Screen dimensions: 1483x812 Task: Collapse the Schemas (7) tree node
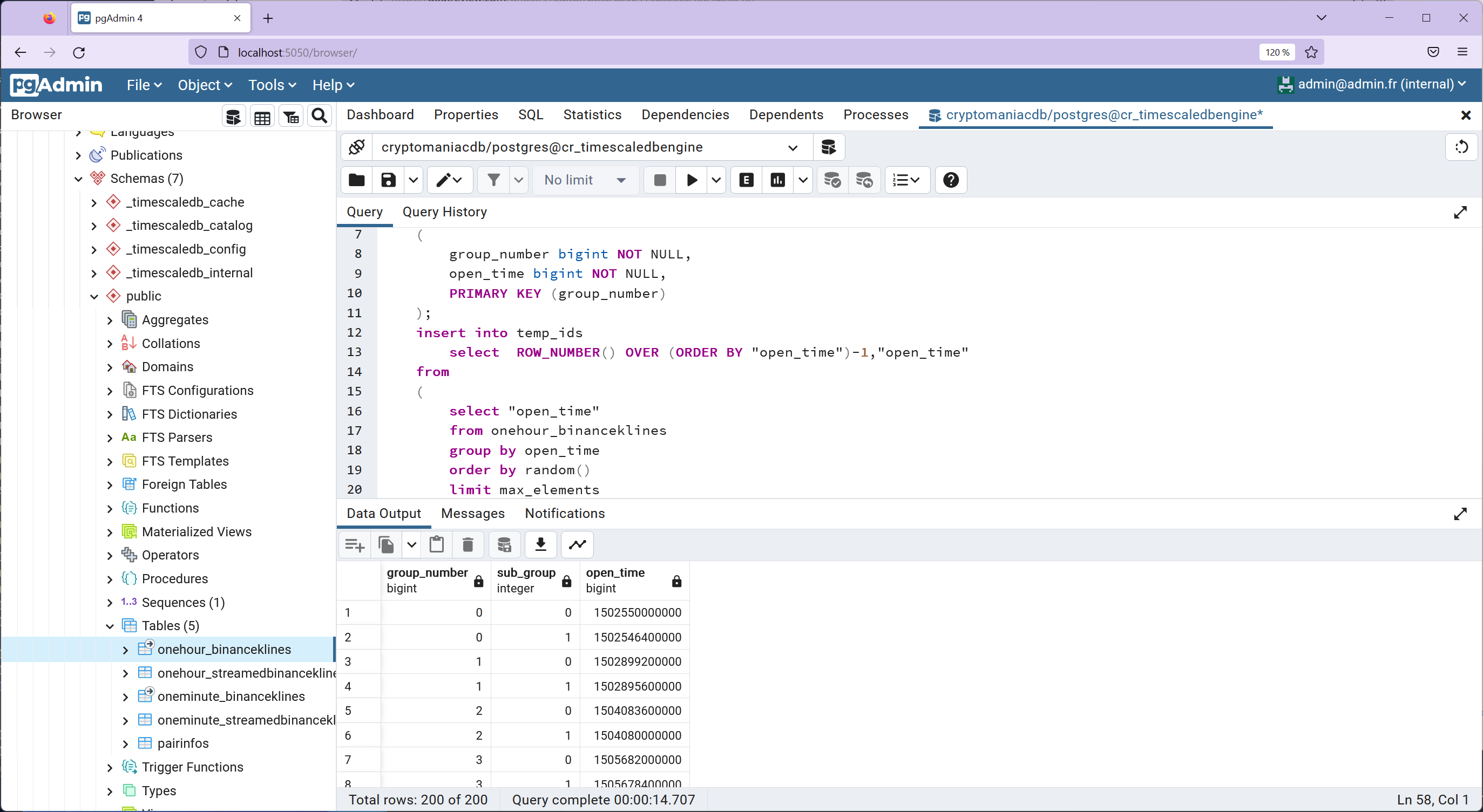(x=79, y=179)
